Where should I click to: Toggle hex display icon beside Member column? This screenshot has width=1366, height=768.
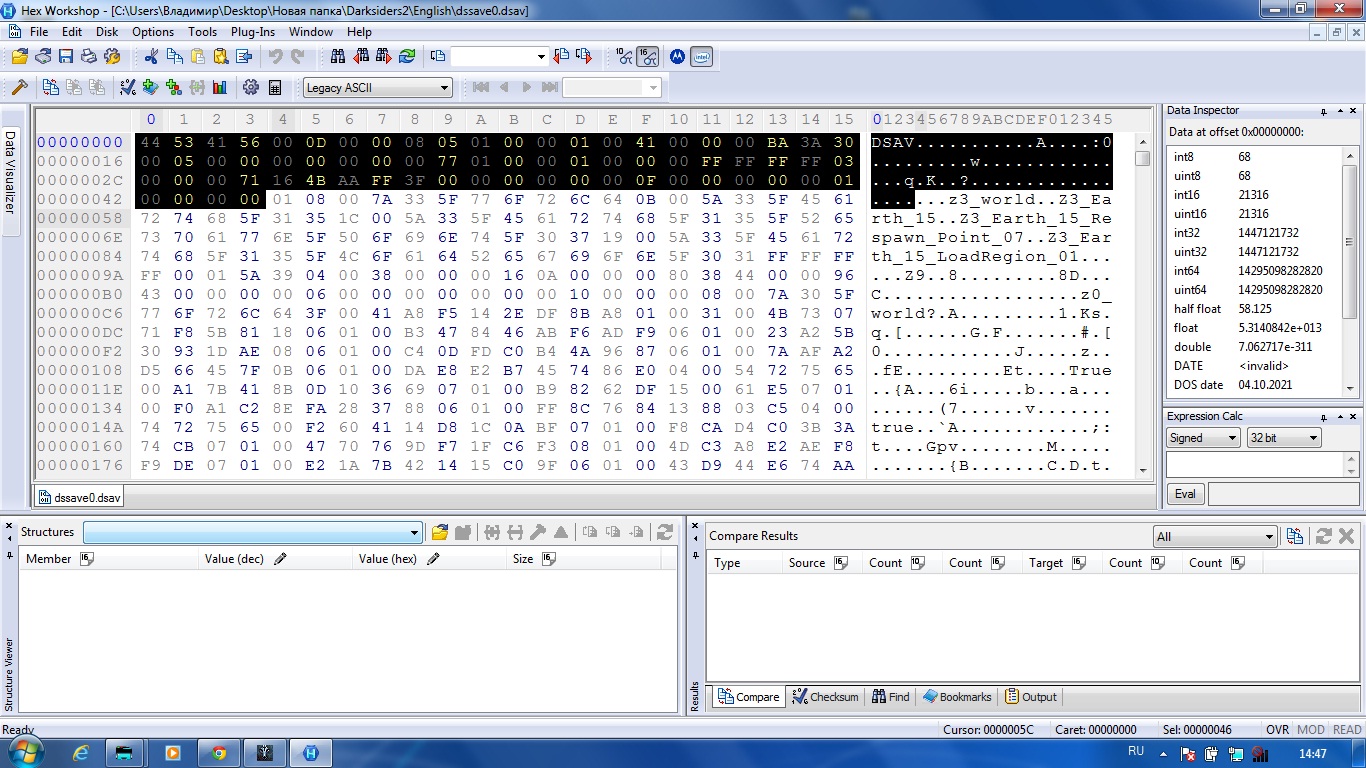[87, 559]
